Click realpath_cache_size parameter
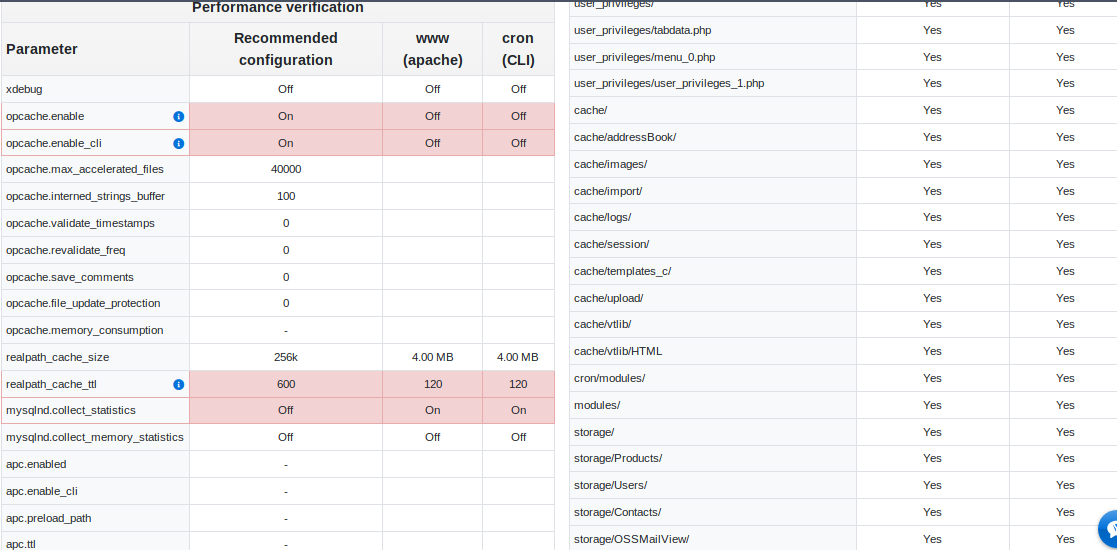This screenshot has width=1117, height=550. point(57,357)
